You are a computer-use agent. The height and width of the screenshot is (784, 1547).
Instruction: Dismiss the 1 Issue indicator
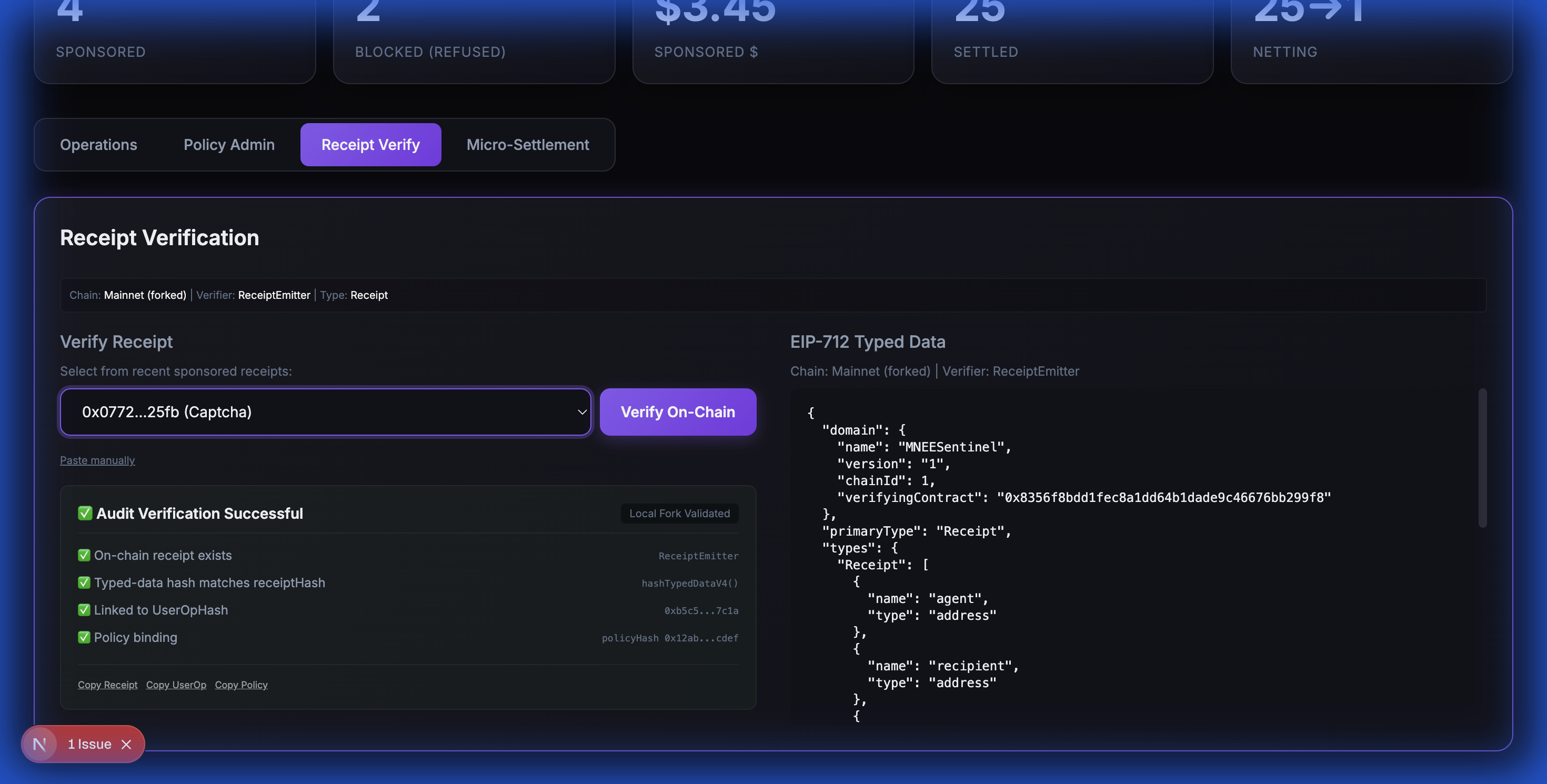(126, 745)
